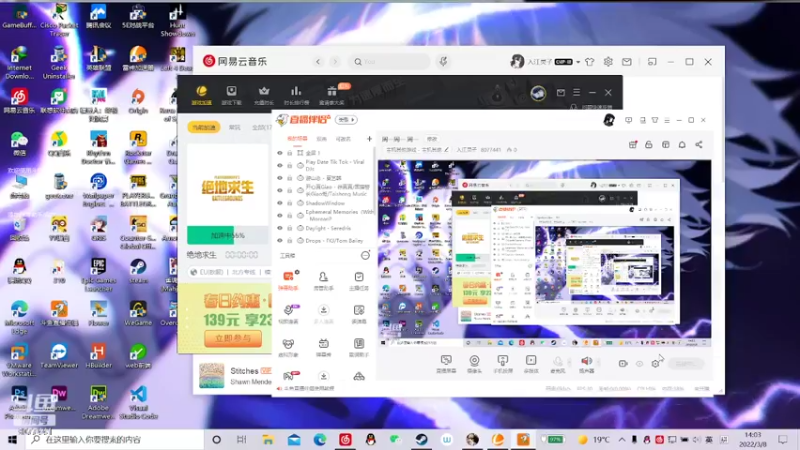Open the game download tab in the accelerator
This screenshot has width=800, height=450.
pos(232,95)
